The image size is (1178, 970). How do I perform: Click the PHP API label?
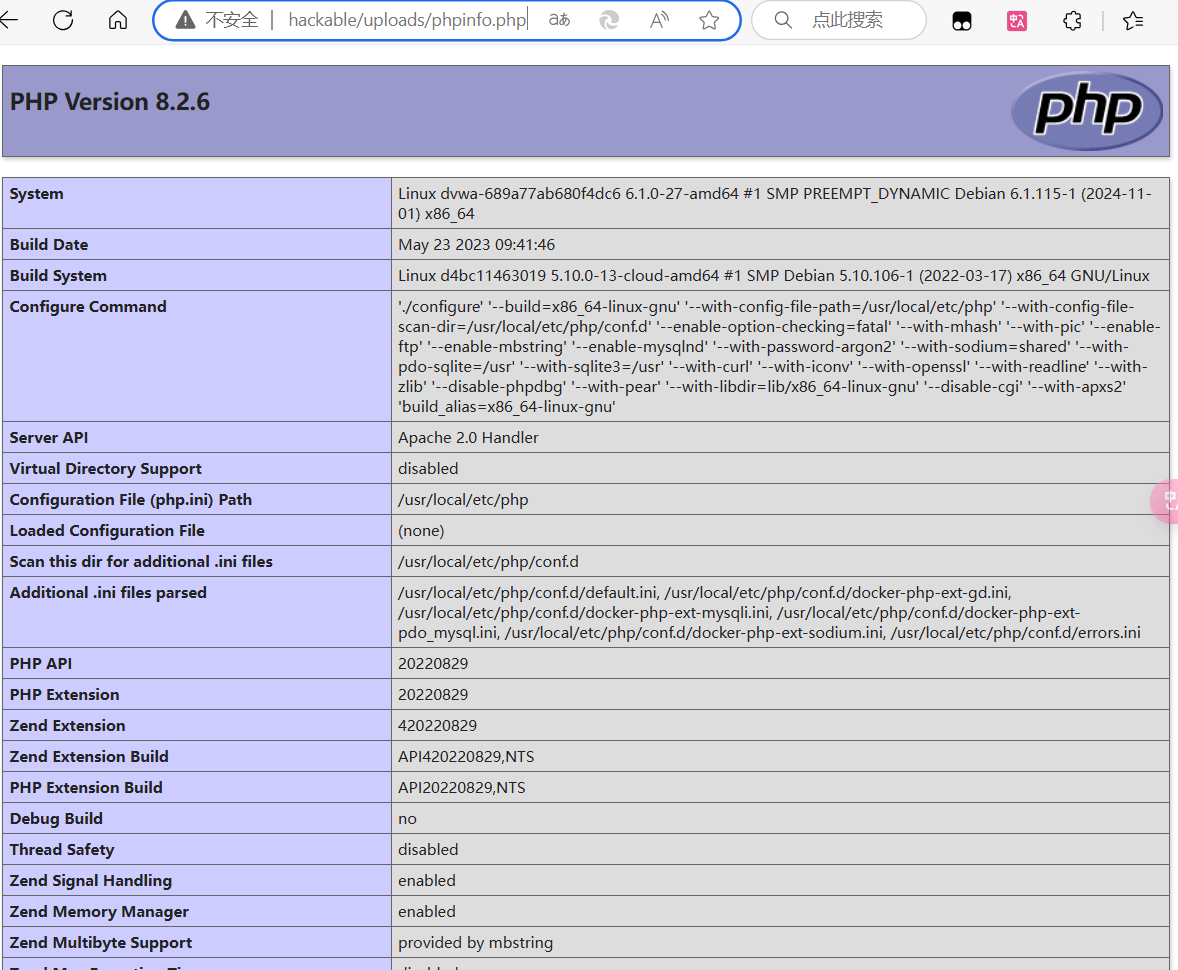[x=41, y=663]
